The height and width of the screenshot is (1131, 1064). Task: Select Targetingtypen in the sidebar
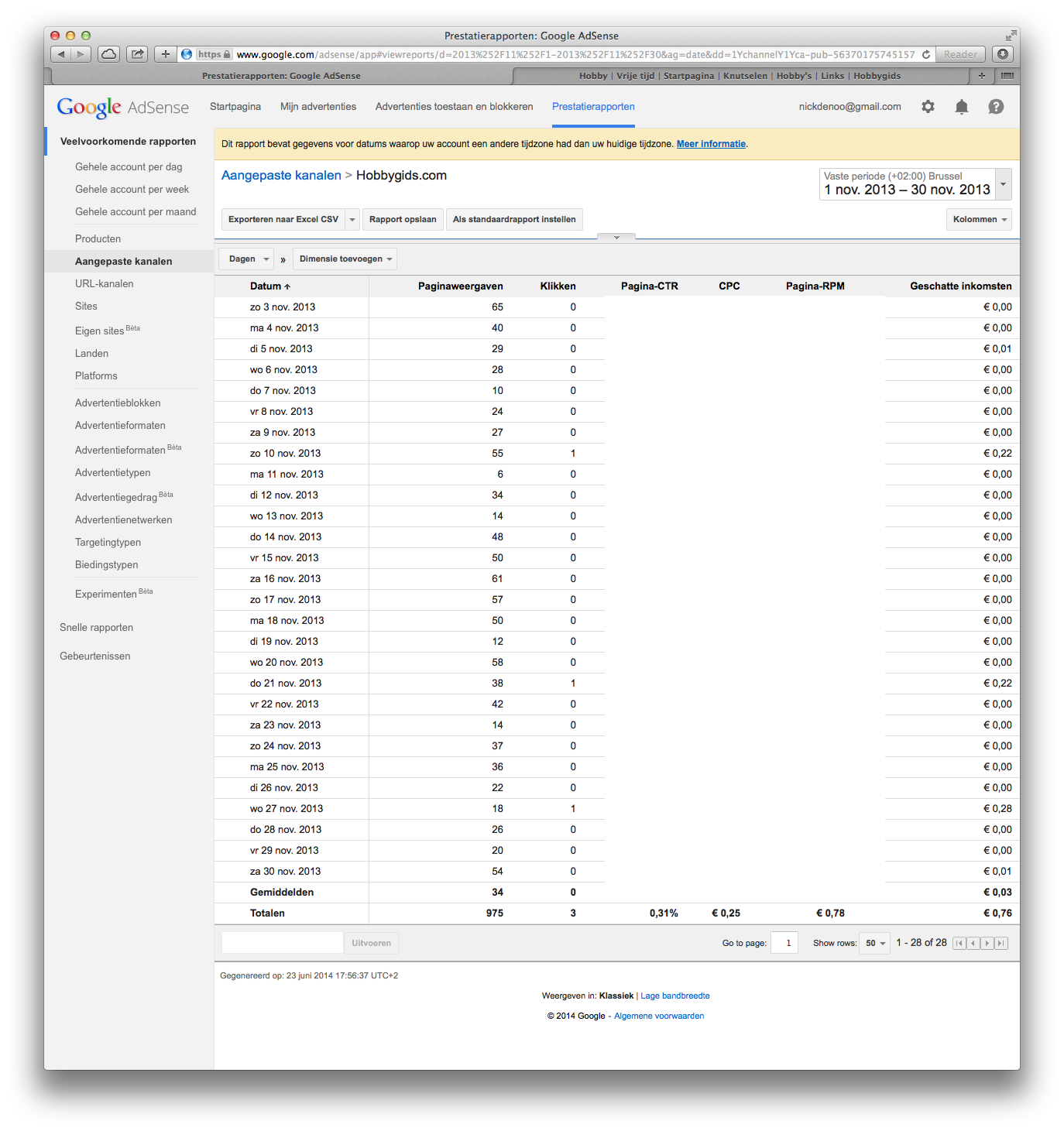(108, 542)
